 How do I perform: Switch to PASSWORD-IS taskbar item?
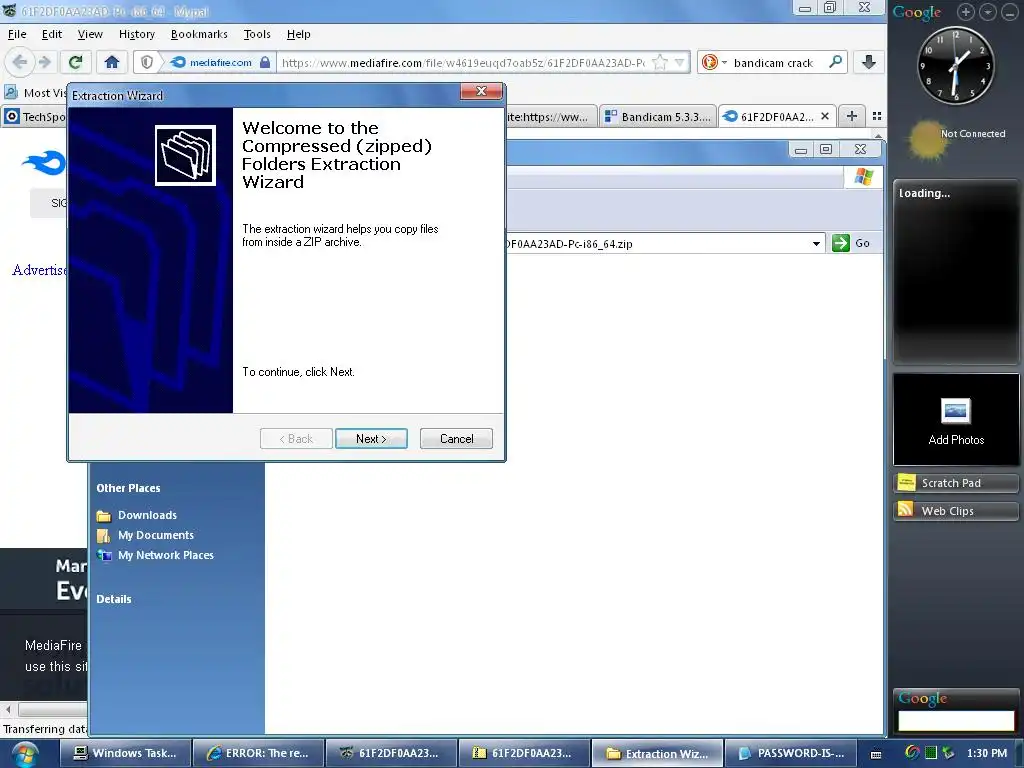(x=792, y=753)
